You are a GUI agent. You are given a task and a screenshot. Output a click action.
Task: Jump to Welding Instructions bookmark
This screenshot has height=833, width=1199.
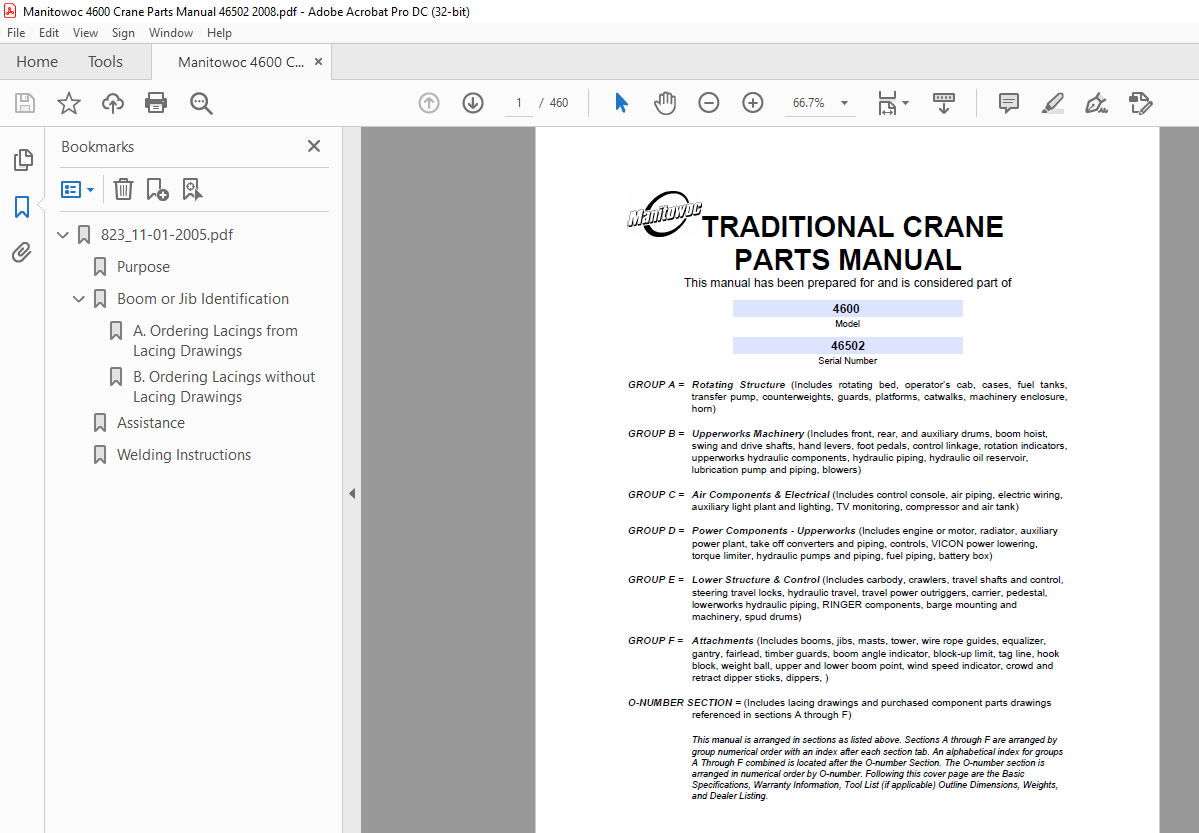click(x=184, y=455)
